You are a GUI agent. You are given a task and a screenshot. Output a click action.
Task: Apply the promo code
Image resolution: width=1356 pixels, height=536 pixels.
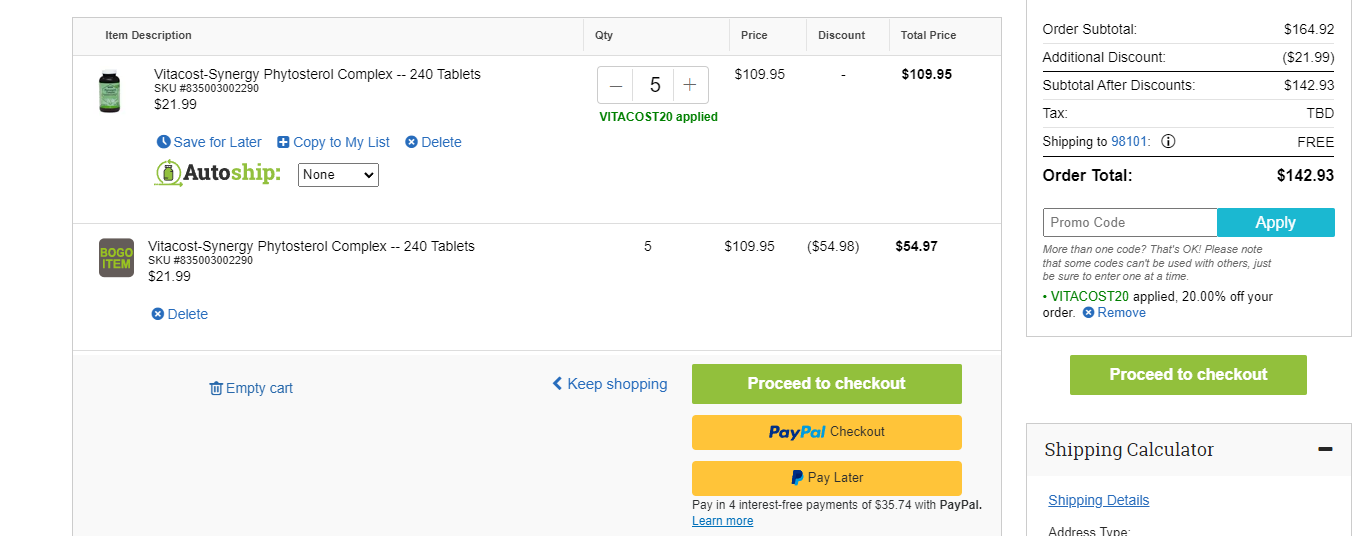(x=1276, y=222)
